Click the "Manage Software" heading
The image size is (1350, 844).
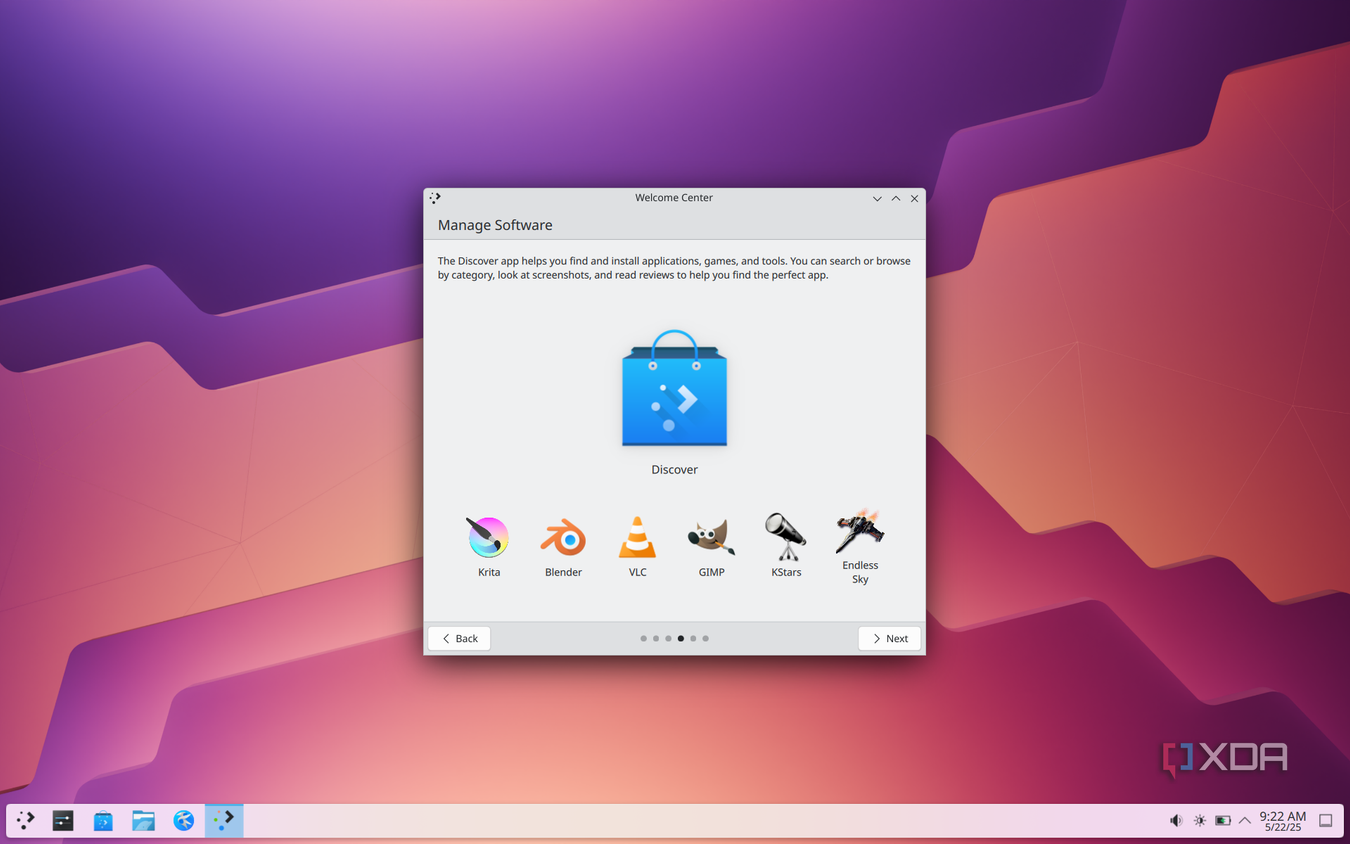point(495,225)
